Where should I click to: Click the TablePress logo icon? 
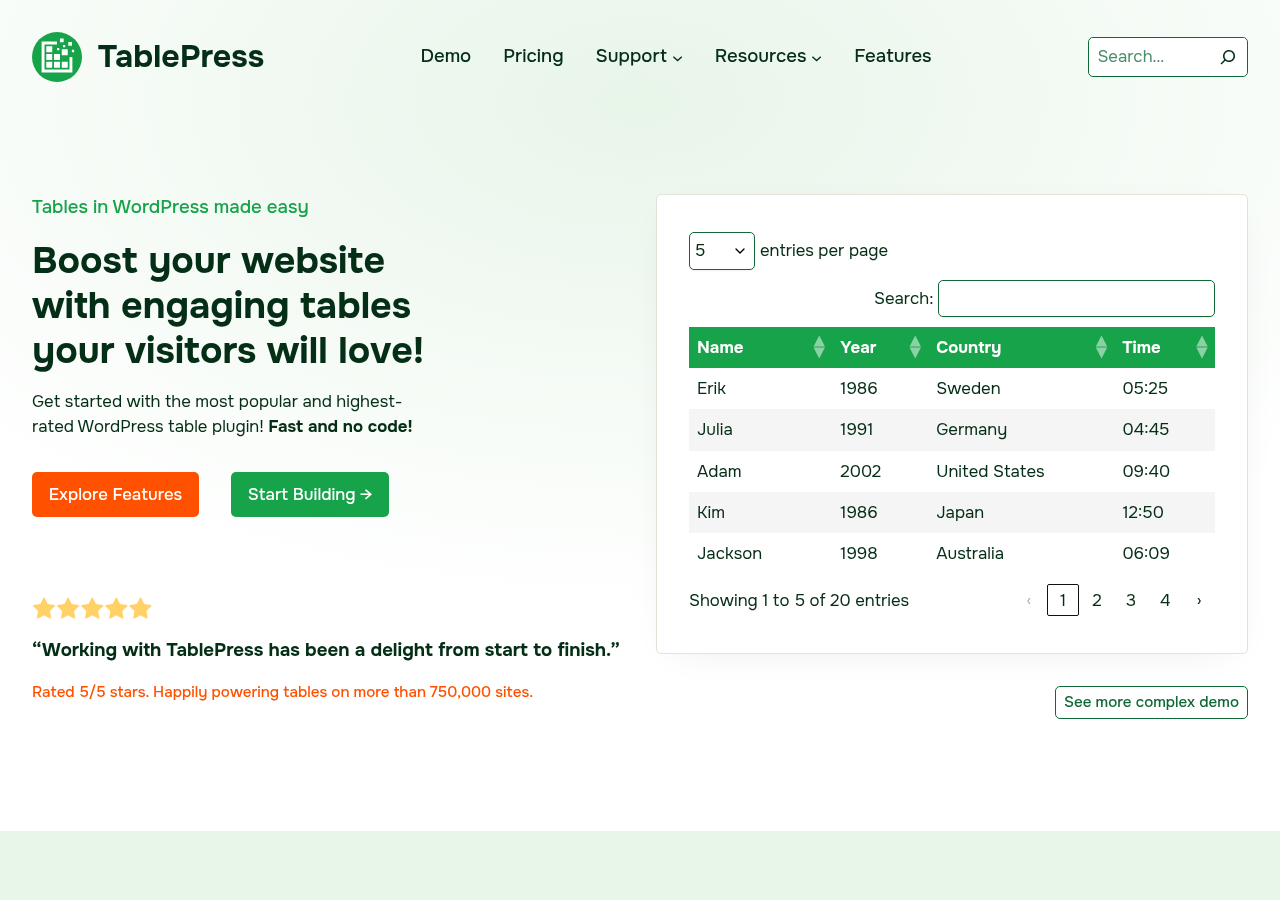coord(57,57)
